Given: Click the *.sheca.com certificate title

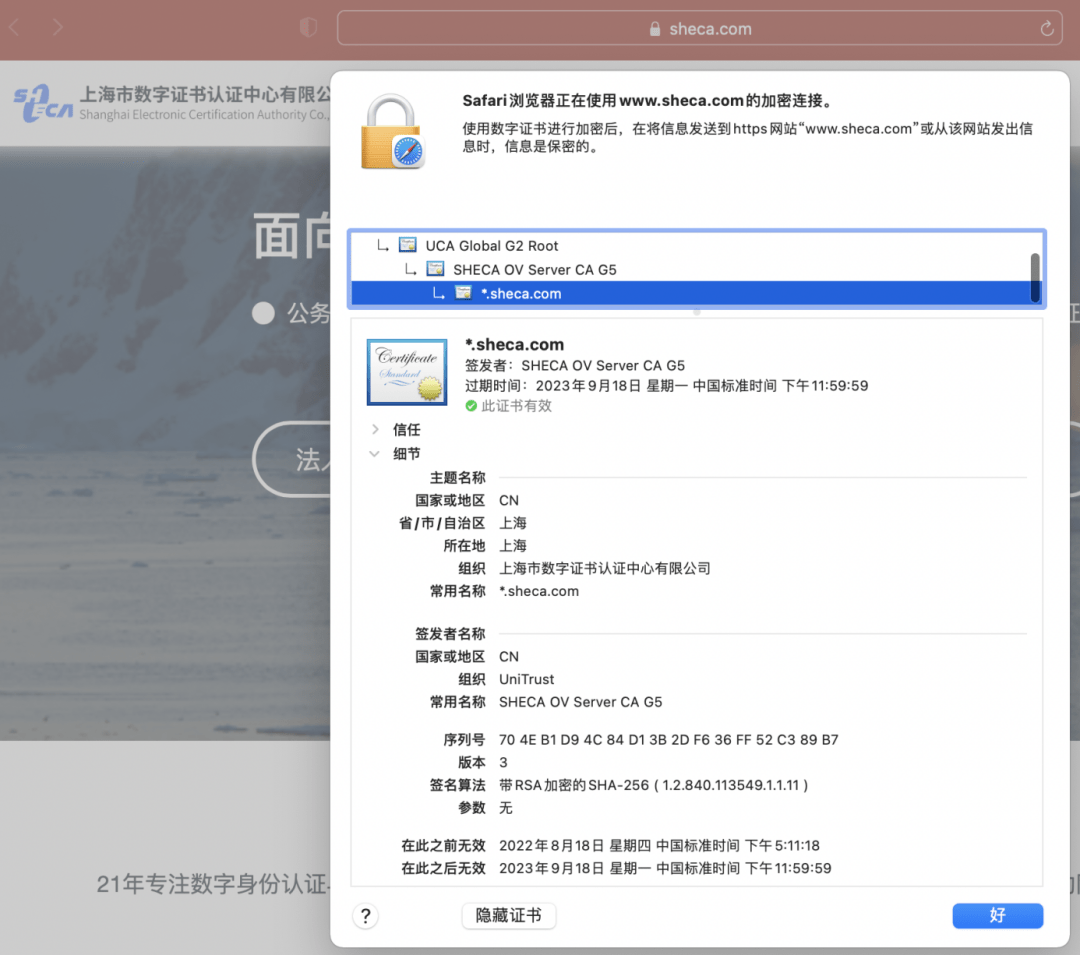Looking at the screenshot, I should pyautogui.click(x=515, y=344).
